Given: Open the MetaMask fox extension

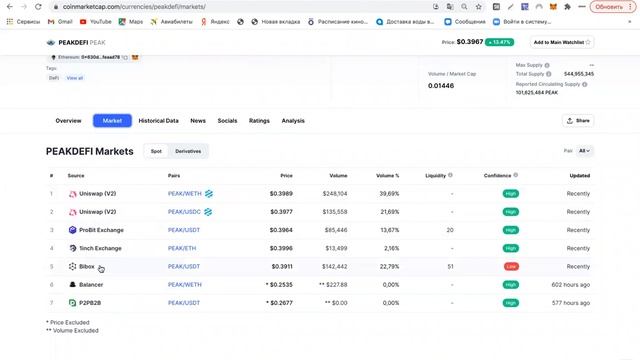Looking at the screenshot, I should [x=553, y=7].
